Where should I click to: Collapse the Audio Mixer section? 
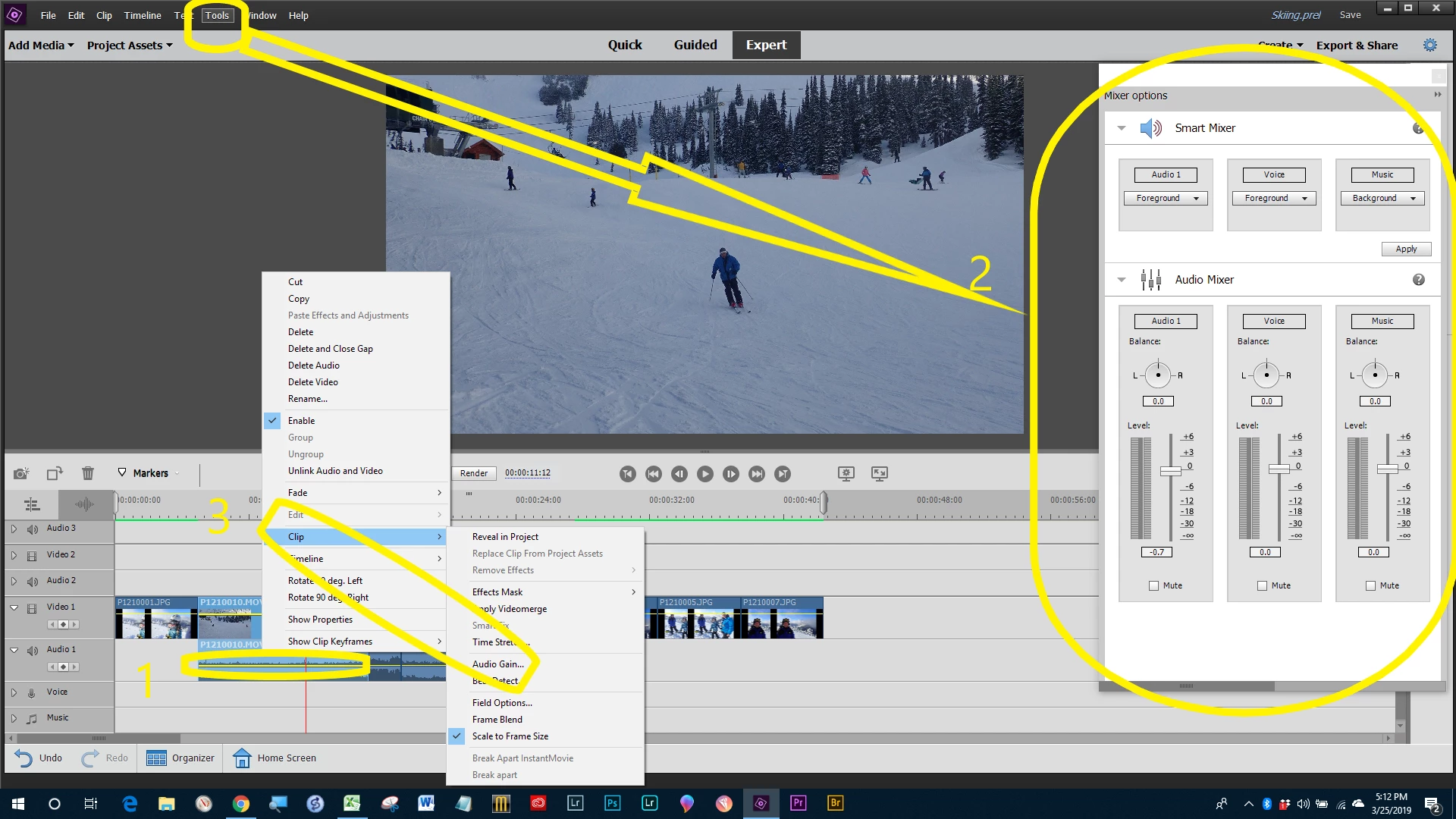(x=1122, y=280)
